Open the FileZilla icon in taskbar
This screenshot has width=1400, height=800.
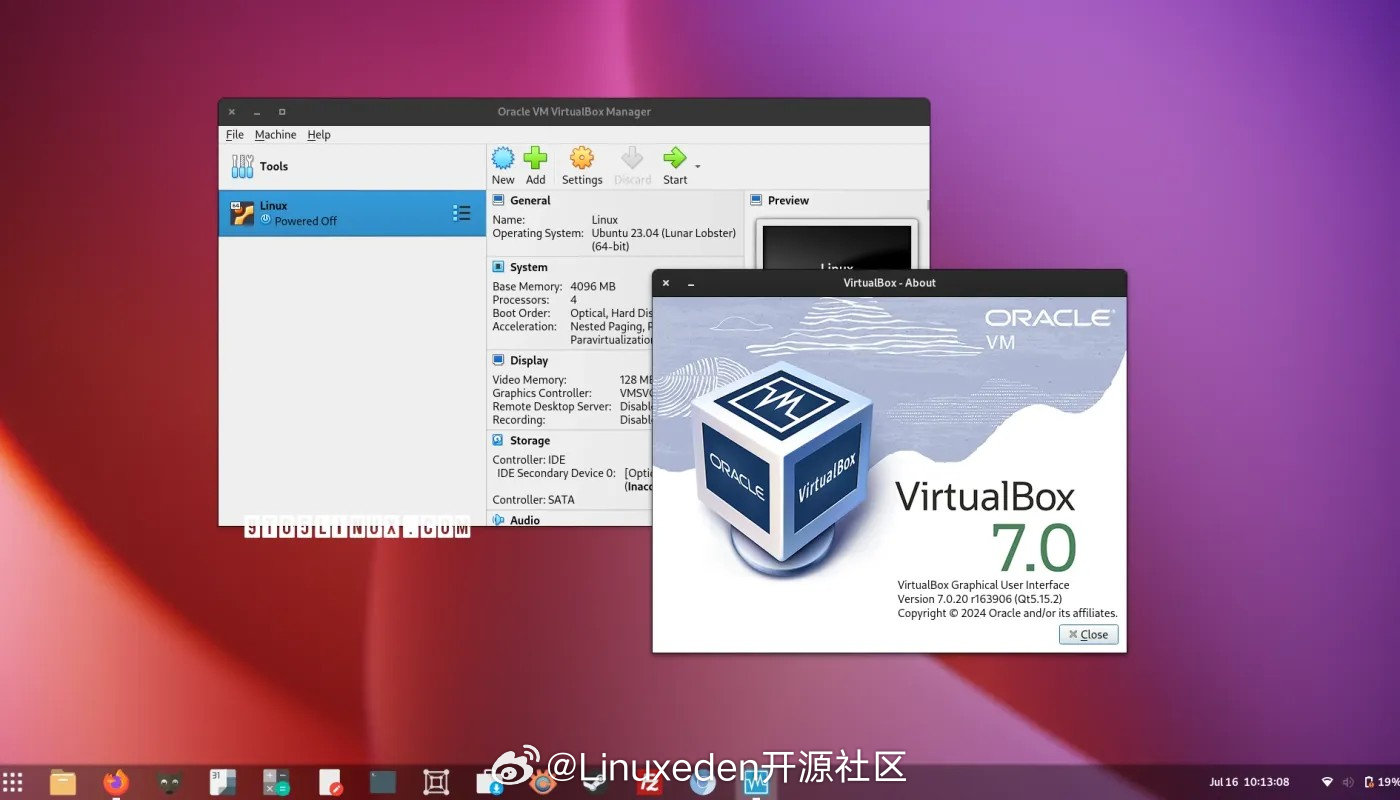(x=650, y=783)
